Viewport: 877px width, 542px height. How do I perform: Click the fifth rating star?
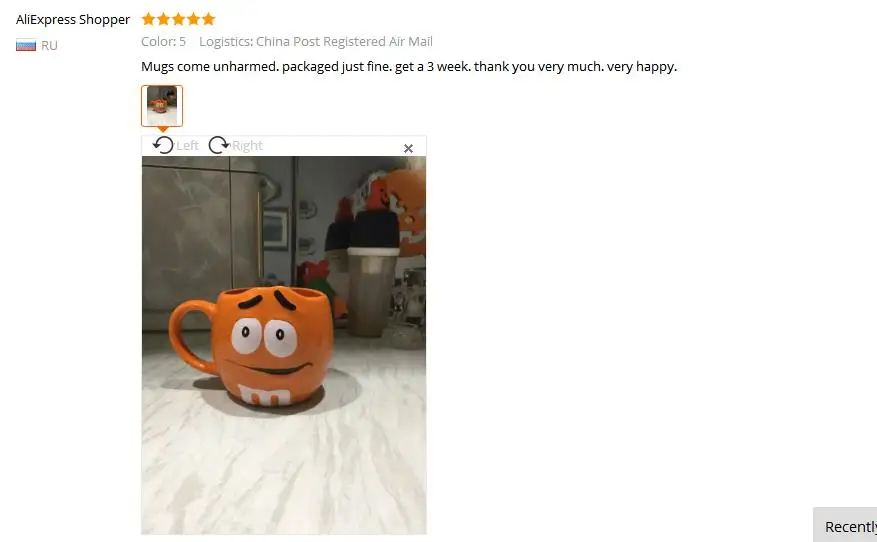coord(209,20)
